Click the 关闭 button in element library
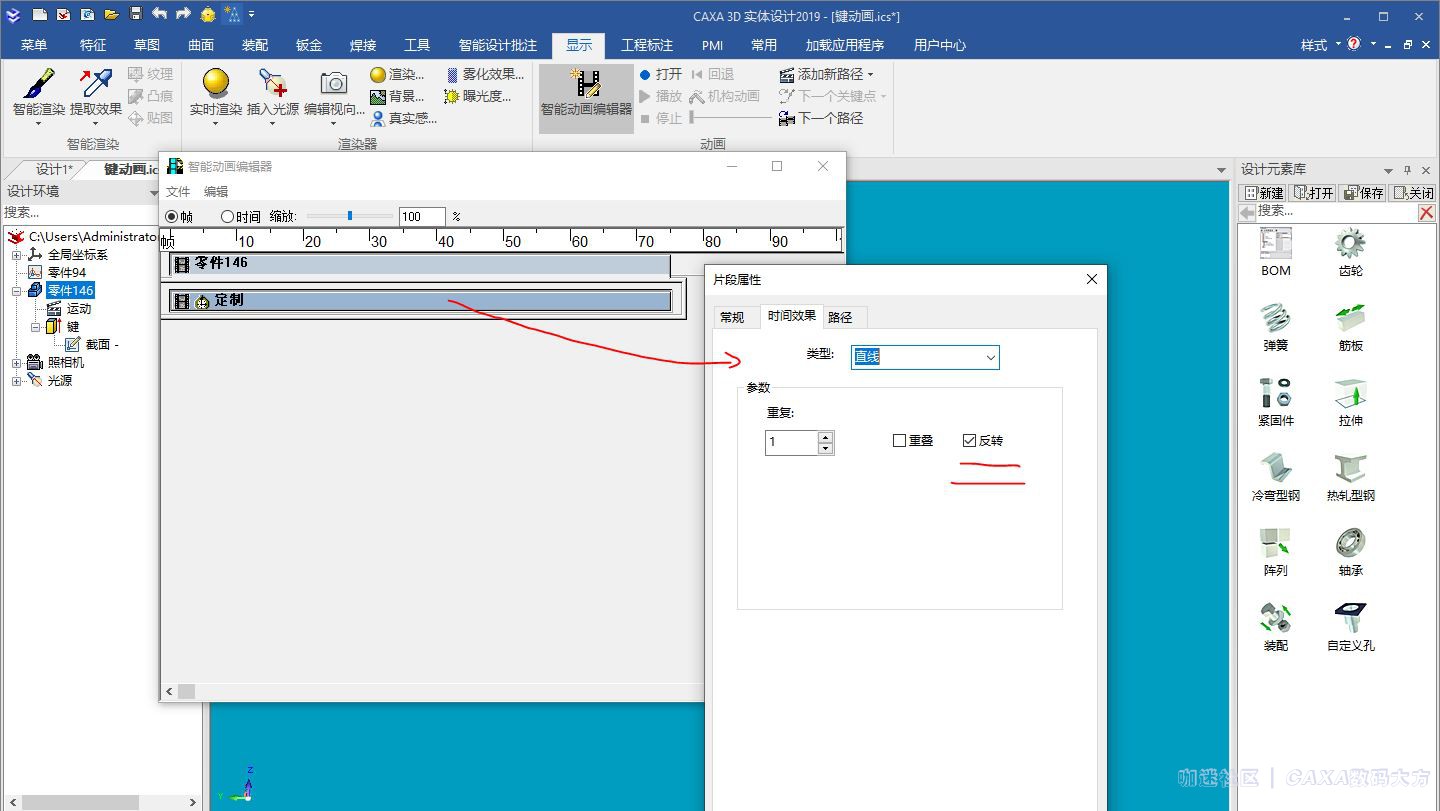 (1412, 192)
